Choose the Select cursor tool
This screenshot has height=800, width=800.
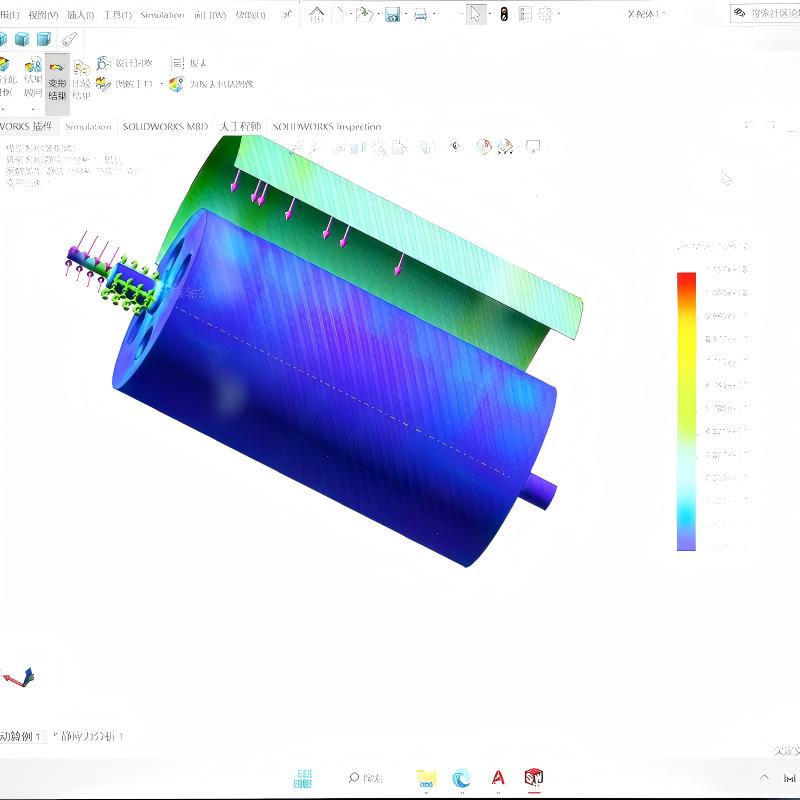(476, 14)
